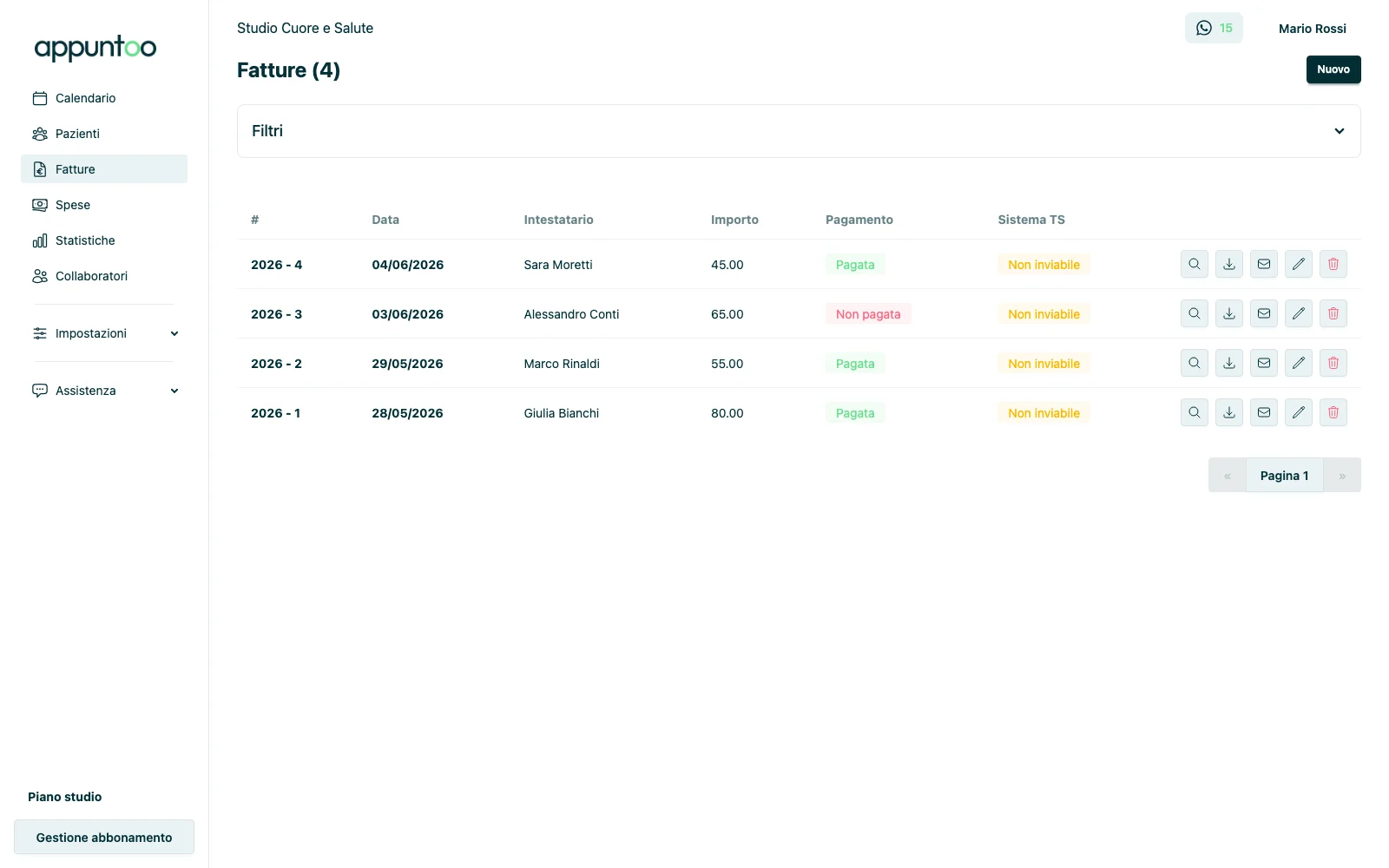Viewport: 1389px width, 868px height.
Task: Open WhatsApp messages counter showing 15
Action: click(1214, 28)
